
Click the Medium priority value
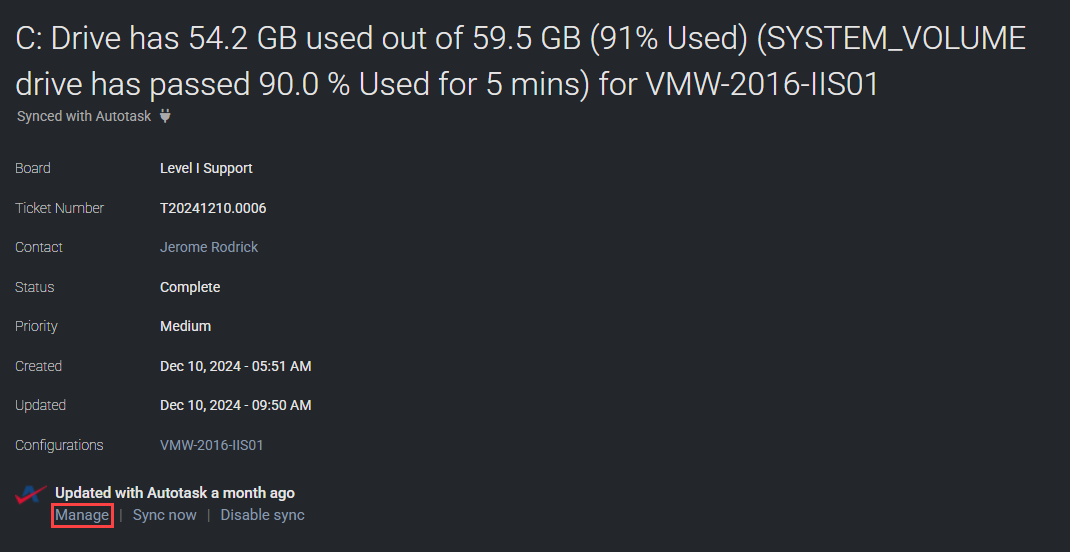[x=185, y=326]
